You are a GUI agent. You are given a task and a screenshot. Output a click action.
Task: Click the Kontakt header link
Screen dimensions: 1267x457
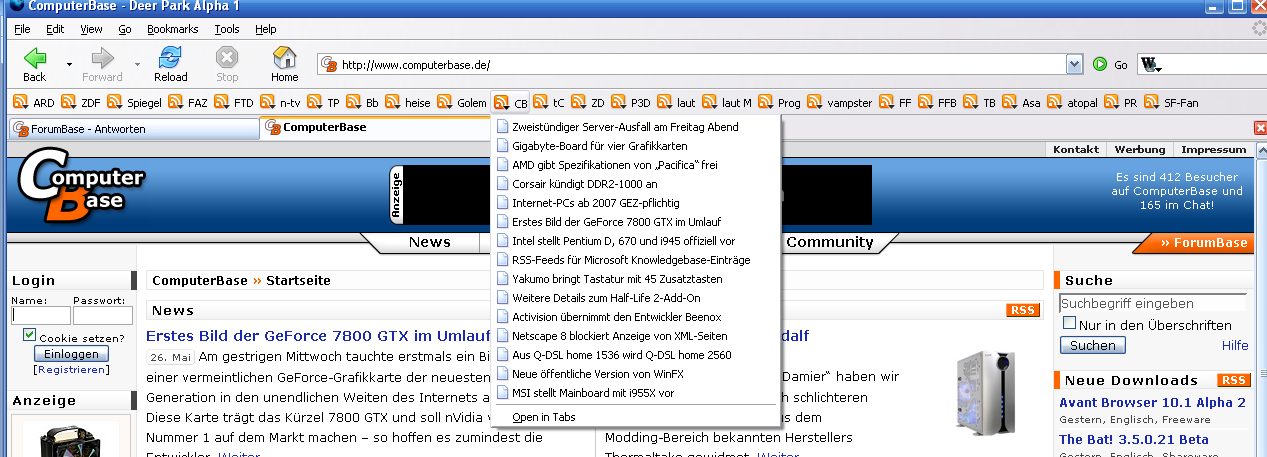[x=1076, y=149]
